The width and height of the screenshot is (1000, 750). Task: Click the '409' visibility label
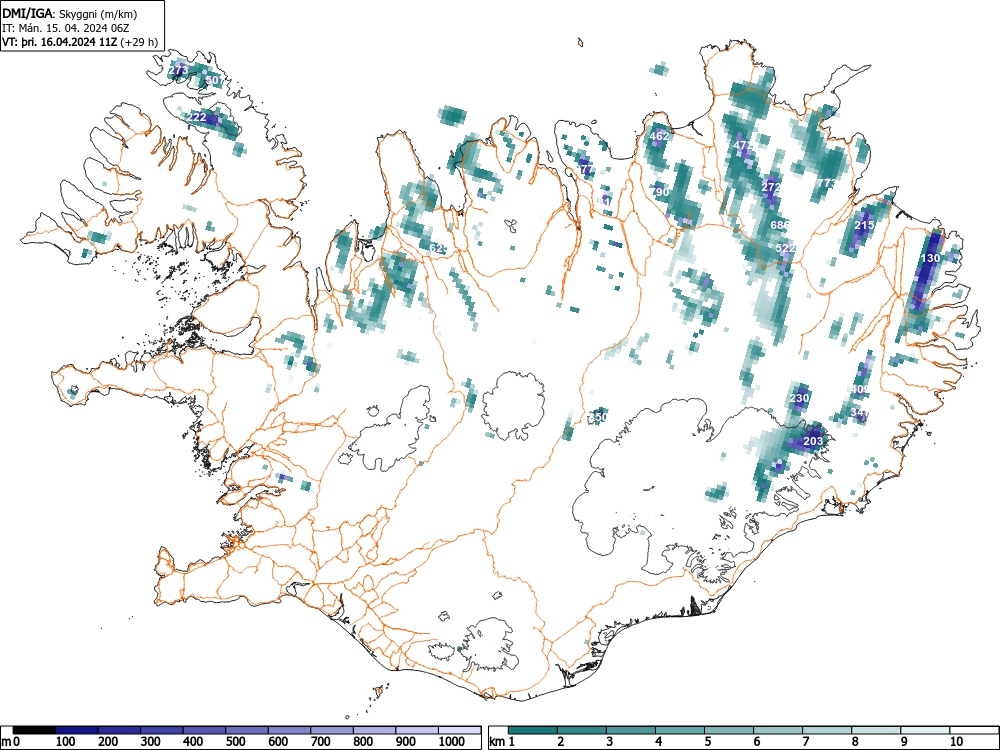pos(860,389)
